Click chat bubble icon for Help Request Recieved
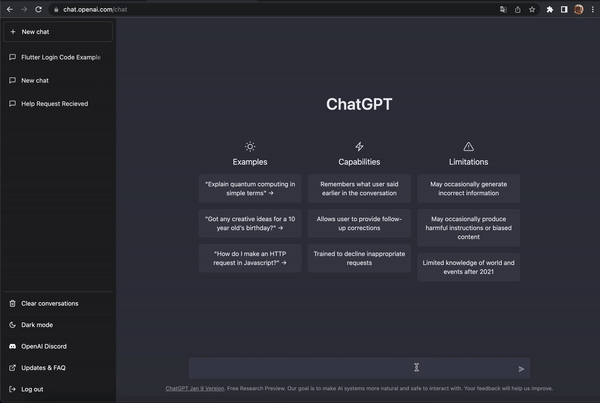The height and width of the screenshot is (403, 600). tap(13, 103)
